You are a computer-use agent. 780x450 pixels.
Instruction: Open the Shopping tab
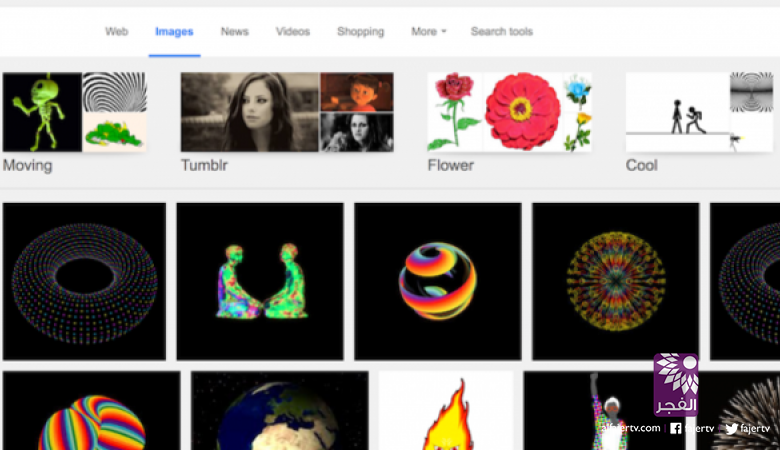(360, 32)
